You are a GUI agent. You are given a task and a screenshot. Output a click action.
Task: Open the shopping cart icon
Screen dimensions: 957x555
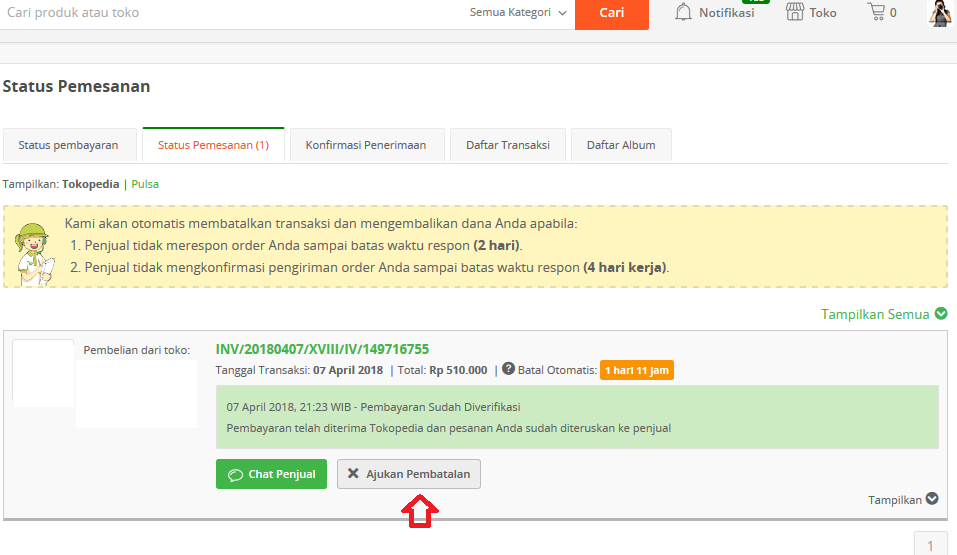(876, 12)
